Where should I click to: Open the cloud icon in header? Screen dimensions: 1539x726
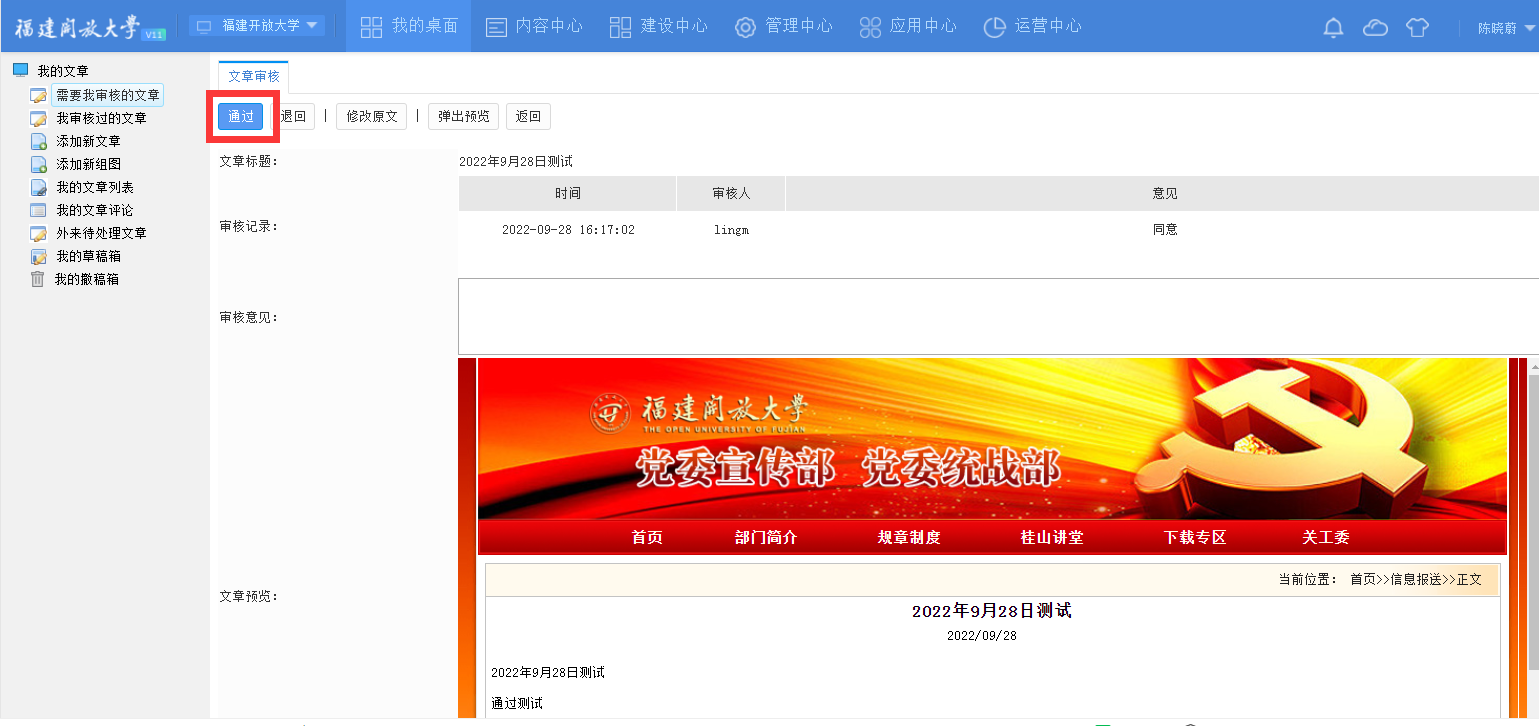tap(1376, 27)
